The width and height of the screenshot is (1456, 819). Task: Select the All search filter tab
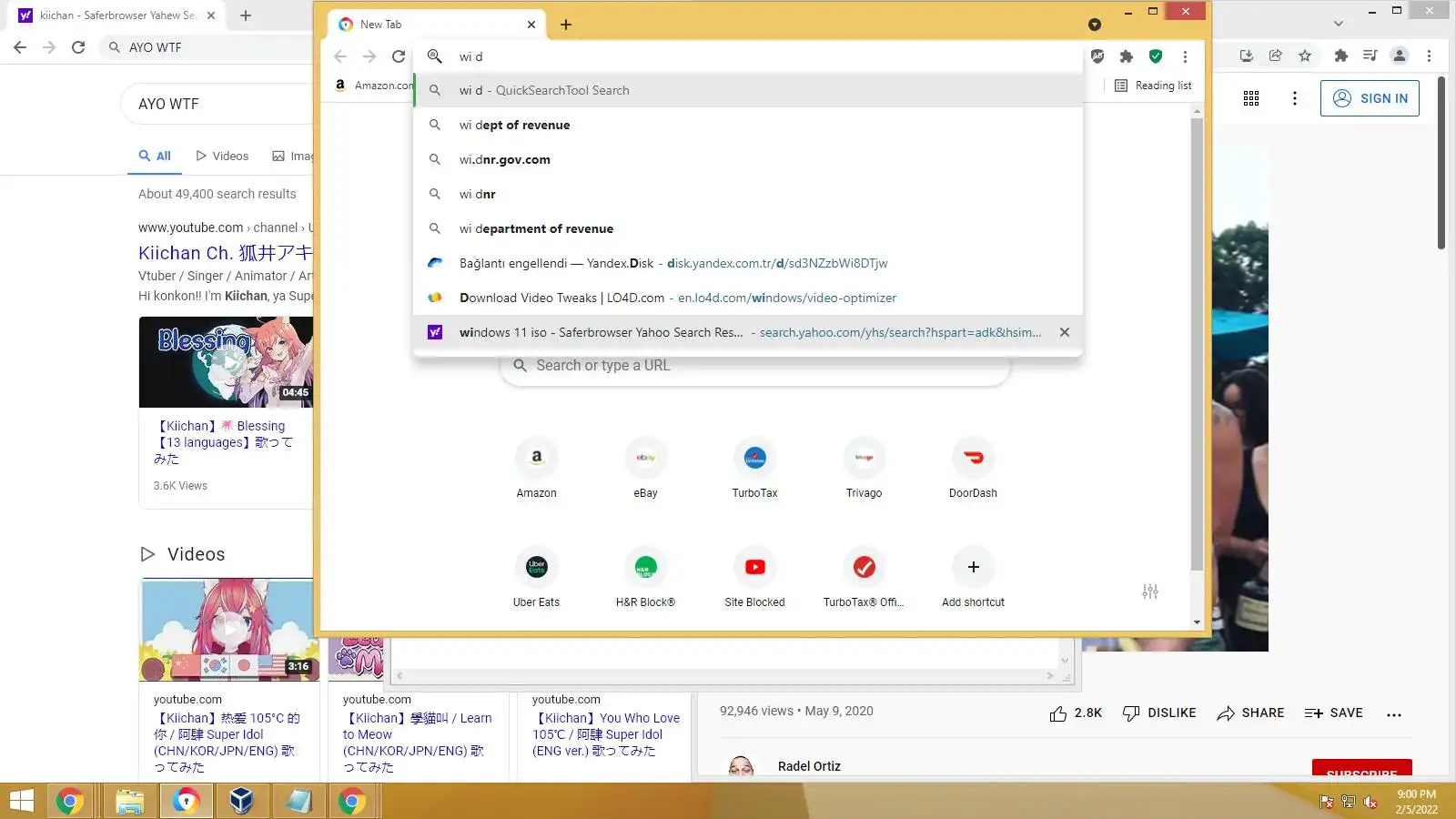click(x=155, y=156)
